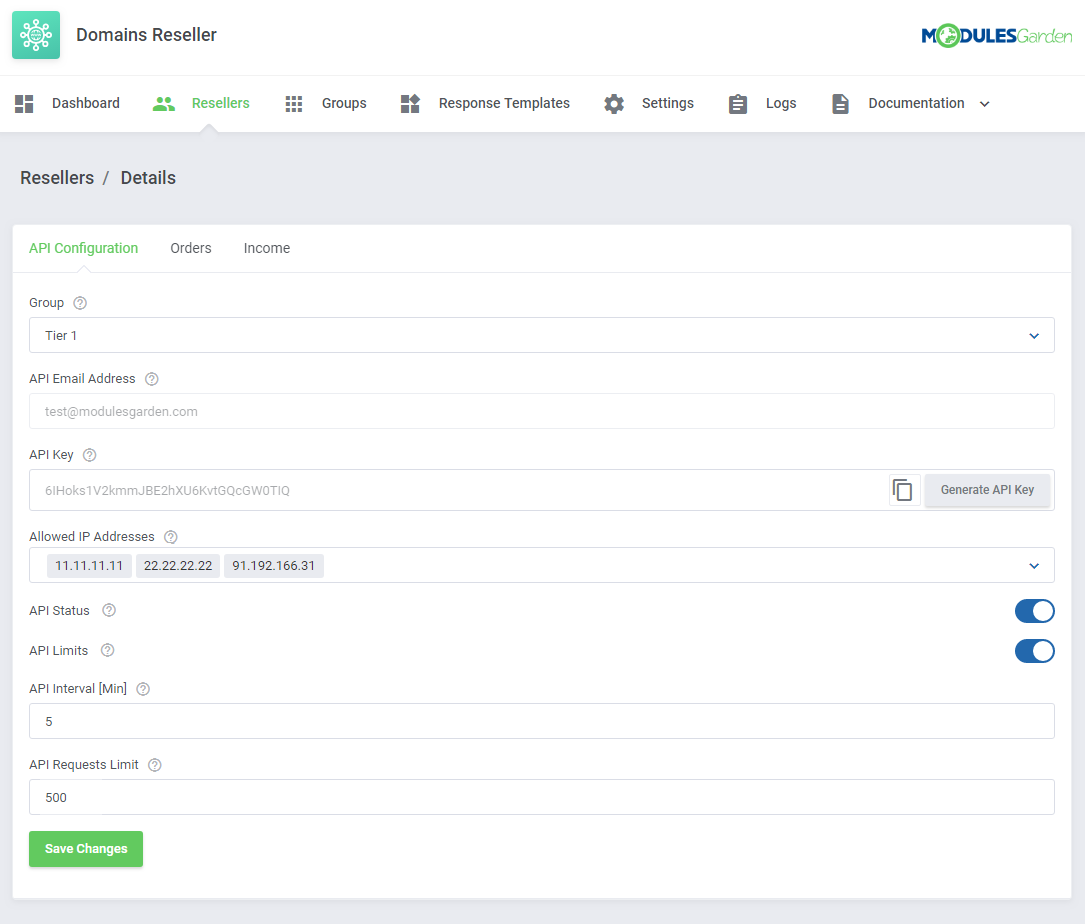Click the API Email Address field

[x=542, y=412]
